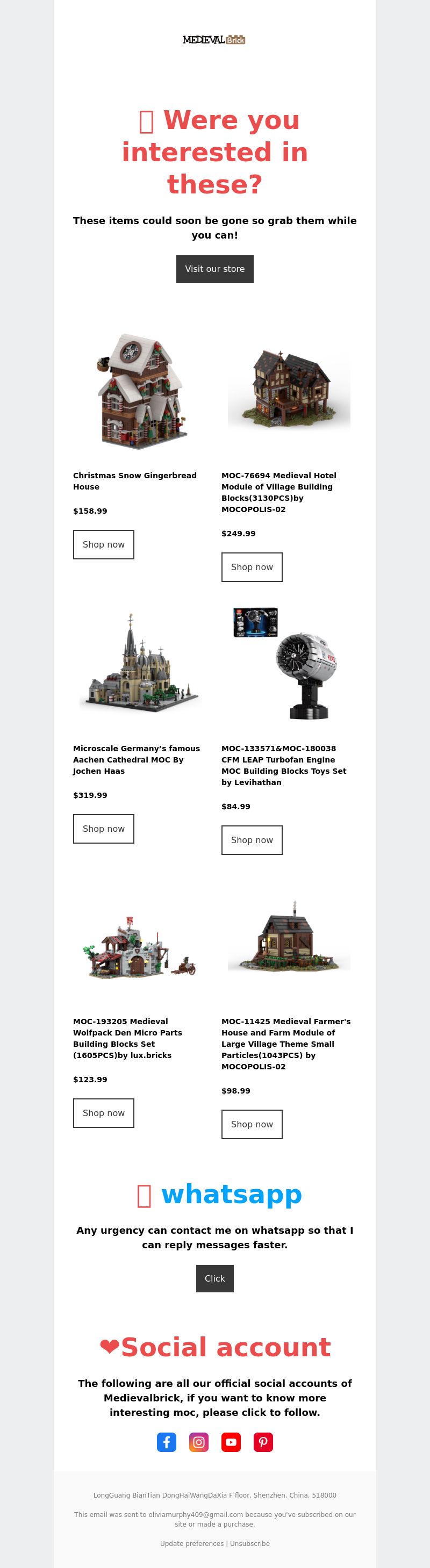Click the Unsubscribe link
The width and height of the screenshot is (430, 1568).
click(250, 1544)
